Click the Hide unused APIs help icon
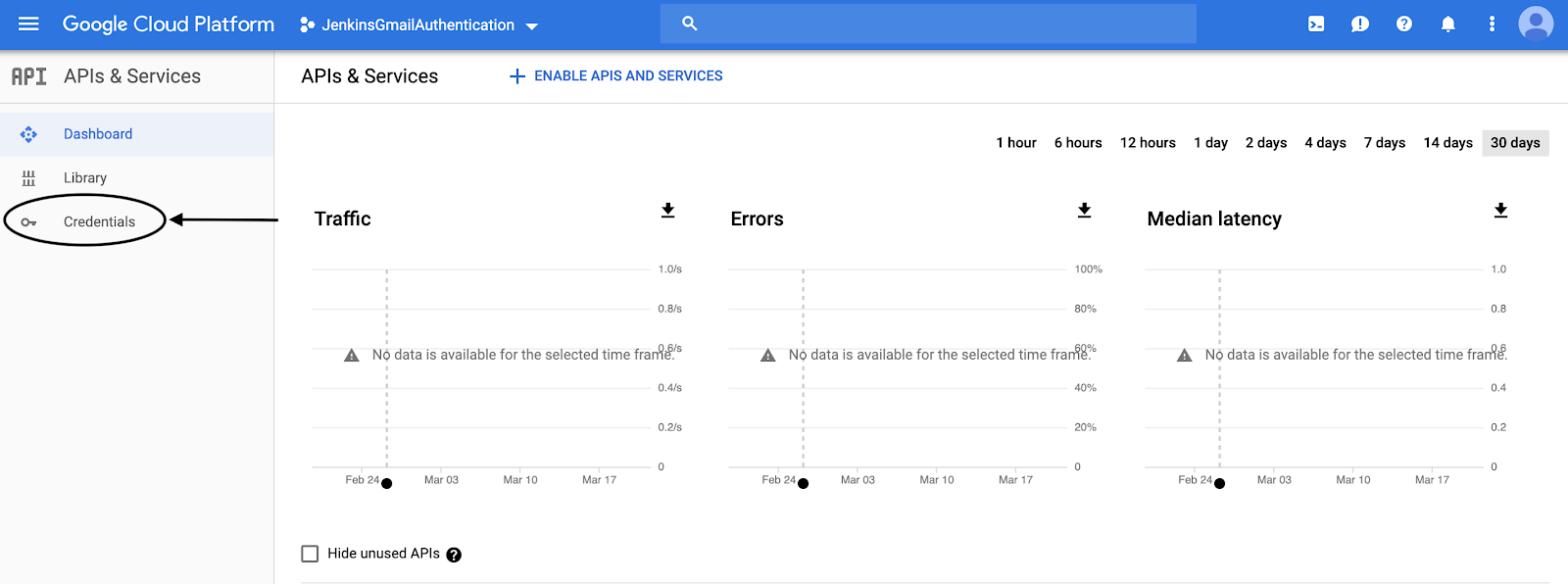This screenshot has height=584, width=1568. pyautogui.click(x=454, y=555)
